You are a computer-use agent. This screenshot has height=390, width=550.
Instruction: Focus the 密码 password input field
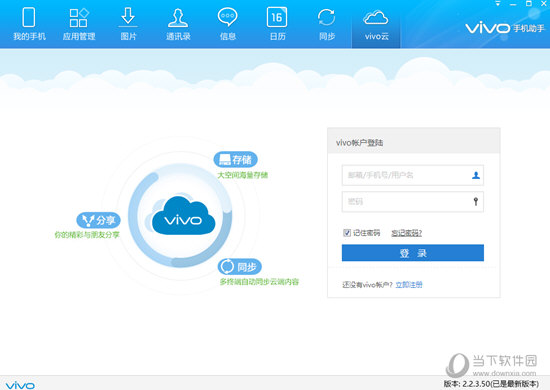click(x=413, y=201)
